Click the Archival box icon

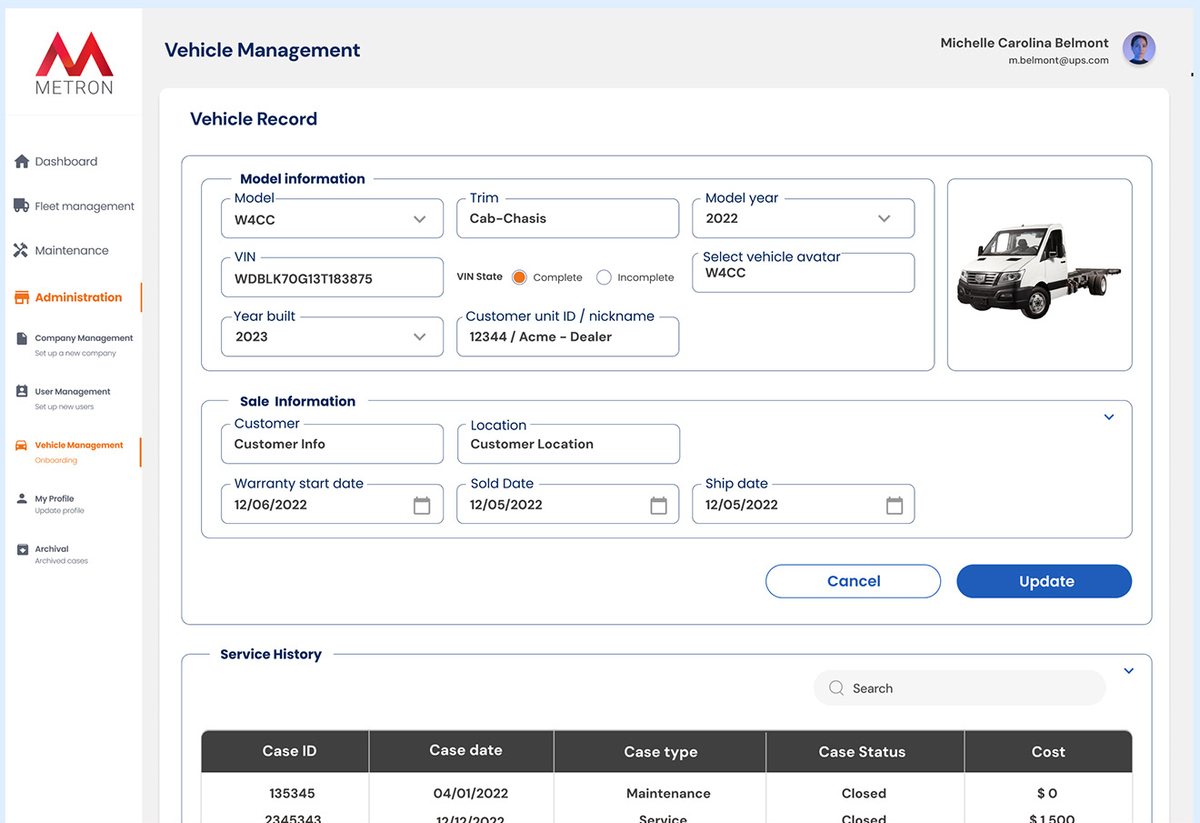click(22, 549)
